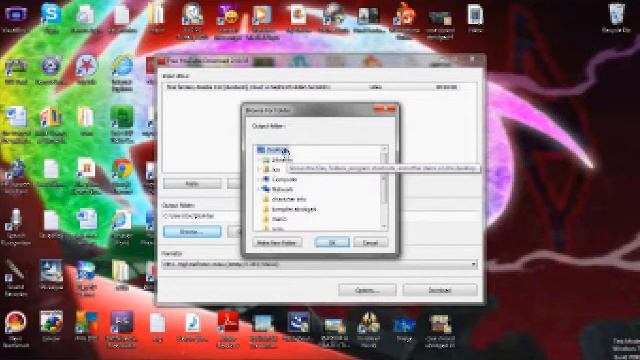
Task: Click folder tree scrollbar down arrow
Action: [x=384, y=227]
